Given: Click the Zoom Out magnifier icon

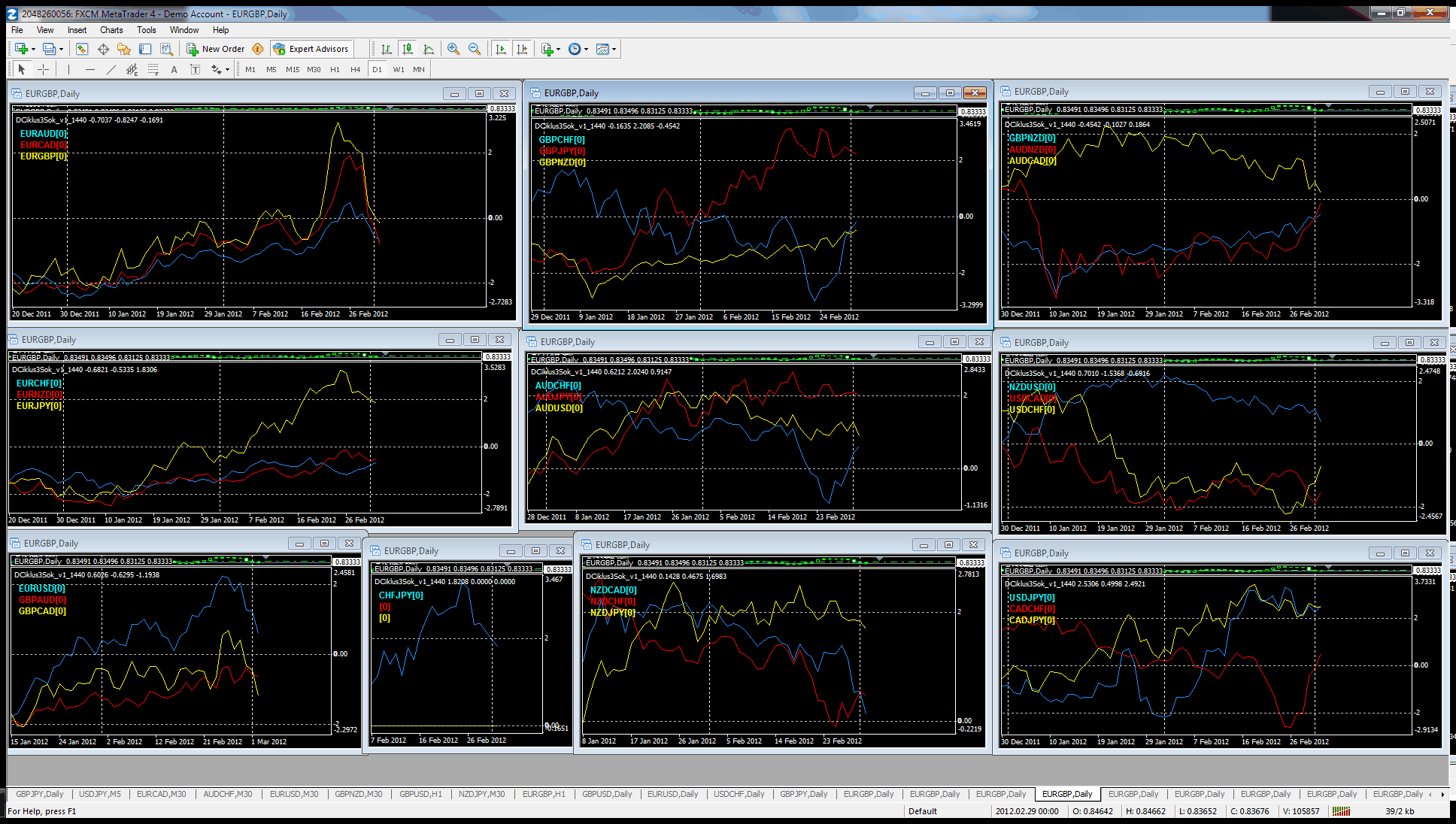Looking at the screenshot, I should (x=475, y=49).
